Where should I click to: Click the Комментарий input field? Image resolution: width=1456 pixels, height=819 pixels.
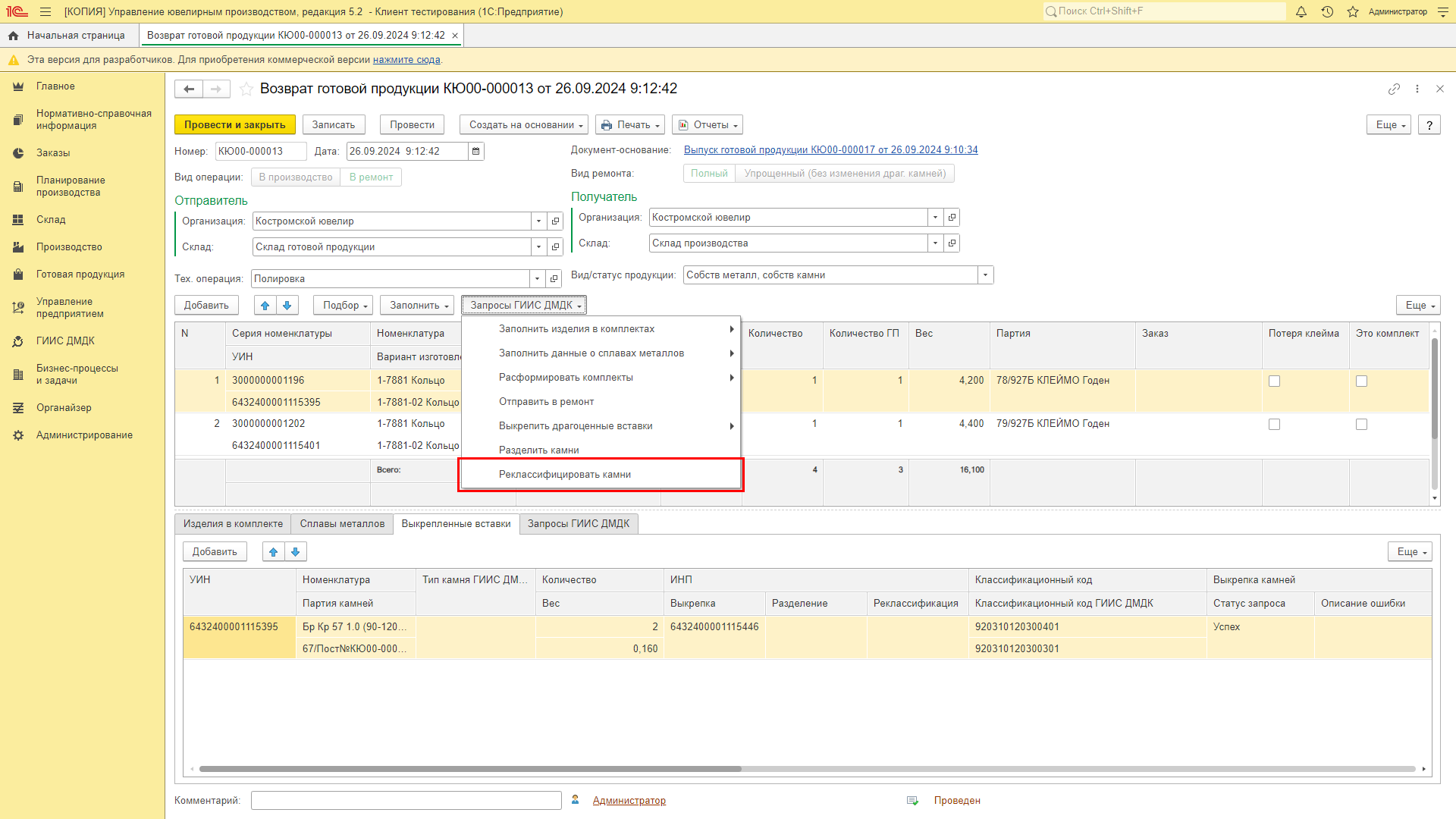[406, 801]
